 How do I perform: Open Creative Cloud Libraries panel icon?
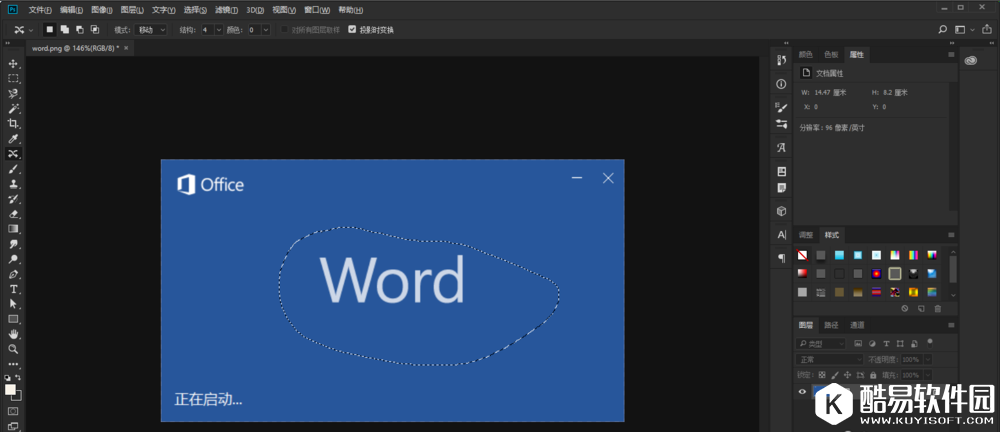970,61
